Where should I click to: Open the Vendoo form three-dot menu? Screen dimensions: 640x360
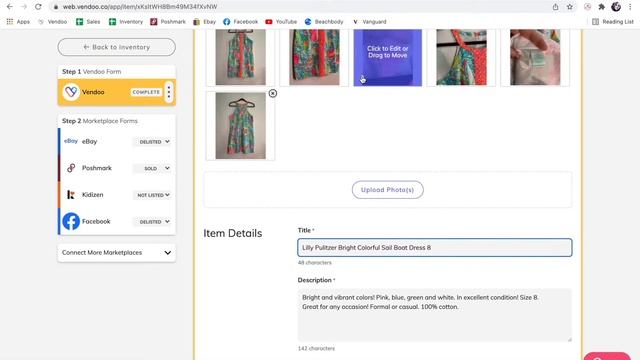[x=169, y=92]
